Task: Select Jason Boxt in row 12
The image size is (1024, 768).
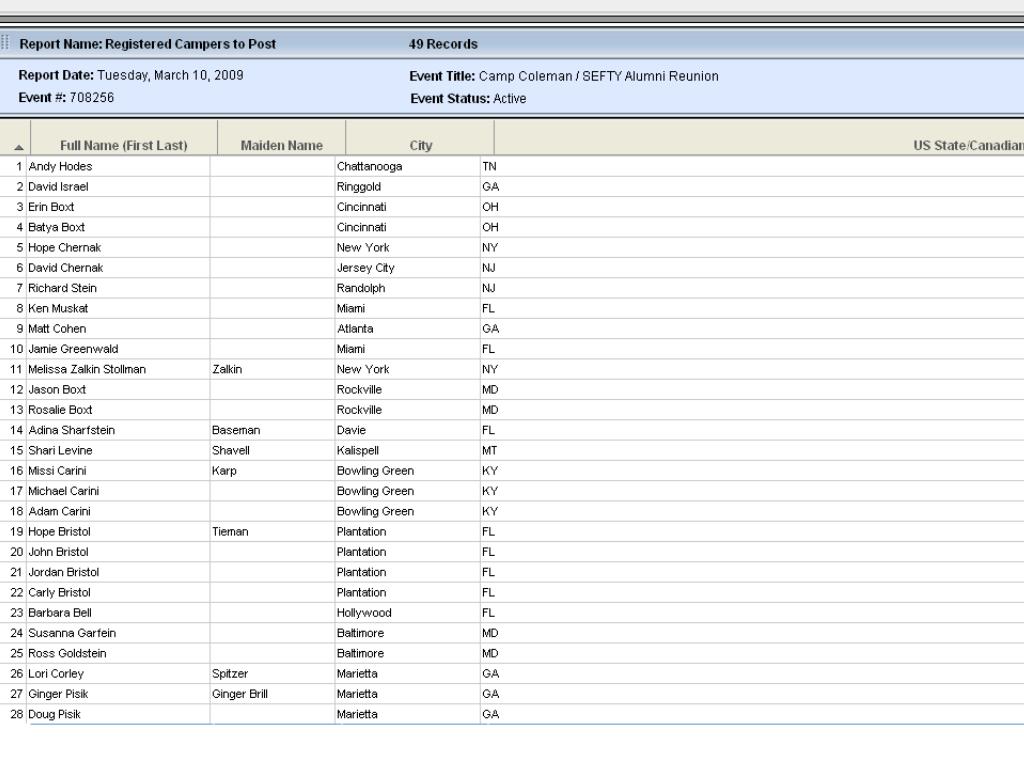Action: tap(57, 389)
